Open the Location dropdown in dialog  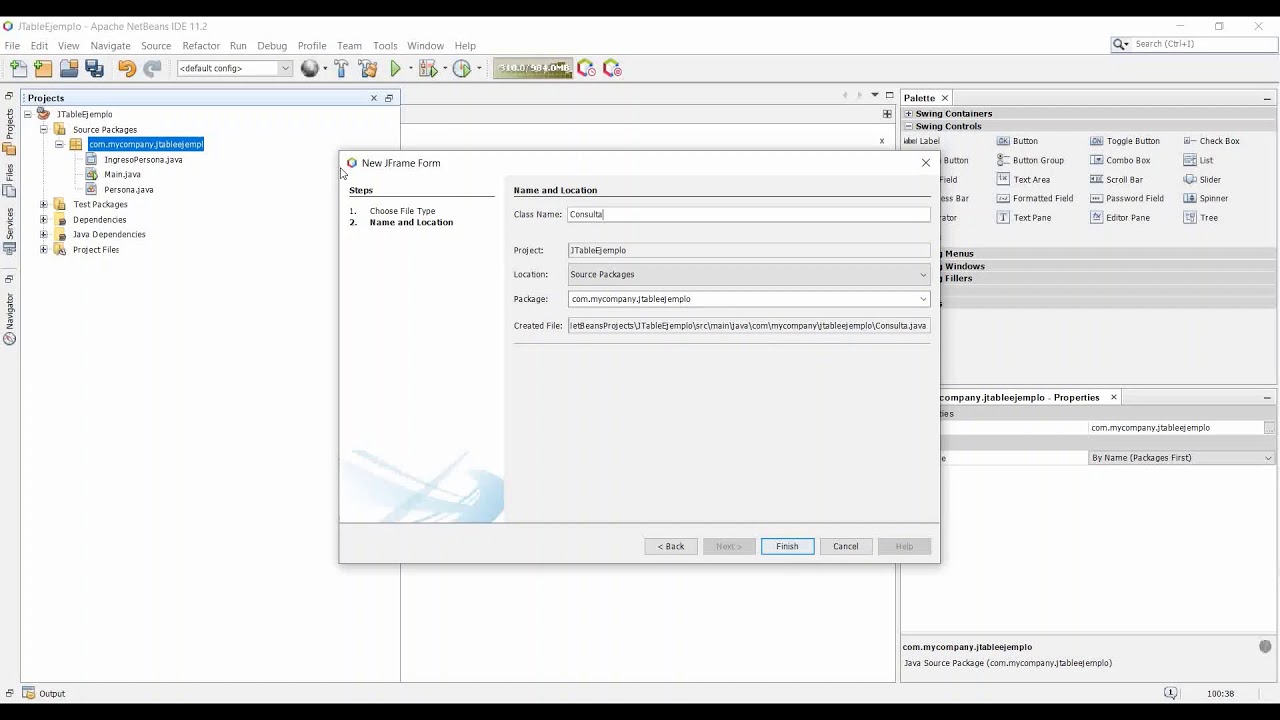(923, 274)
